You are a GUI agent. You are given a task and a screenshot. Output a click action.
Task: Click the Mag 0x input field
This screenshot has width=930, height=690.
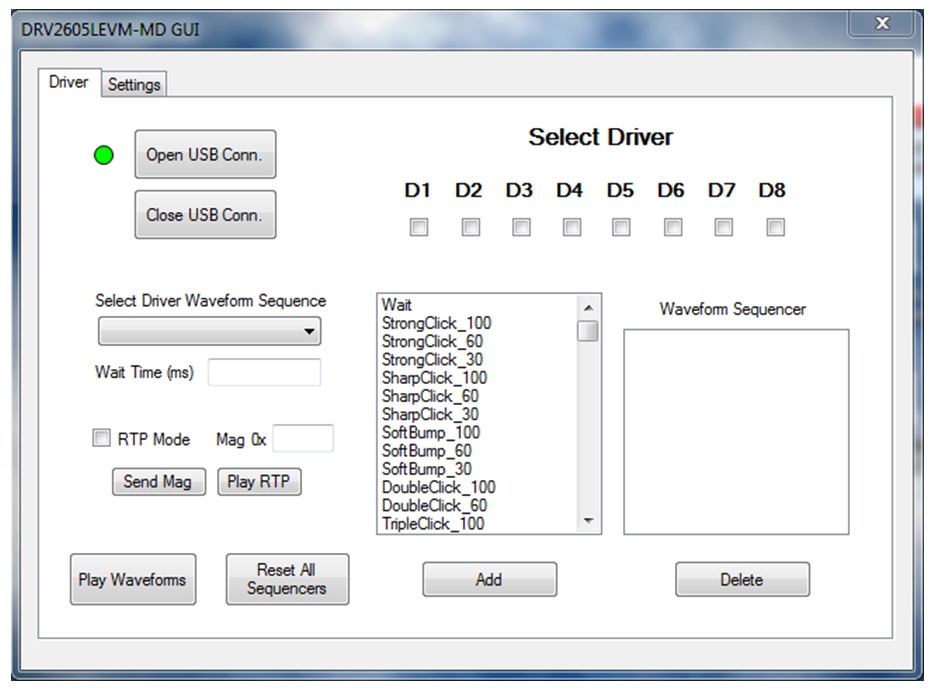click(x=303, y=438)
